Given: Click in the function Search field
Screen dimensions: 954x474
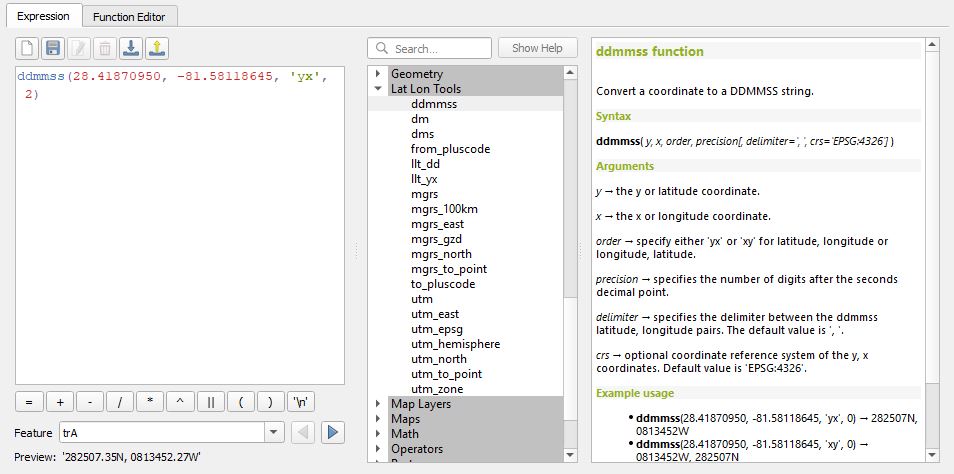Looking at the screenshot, I should coord(430,48).
